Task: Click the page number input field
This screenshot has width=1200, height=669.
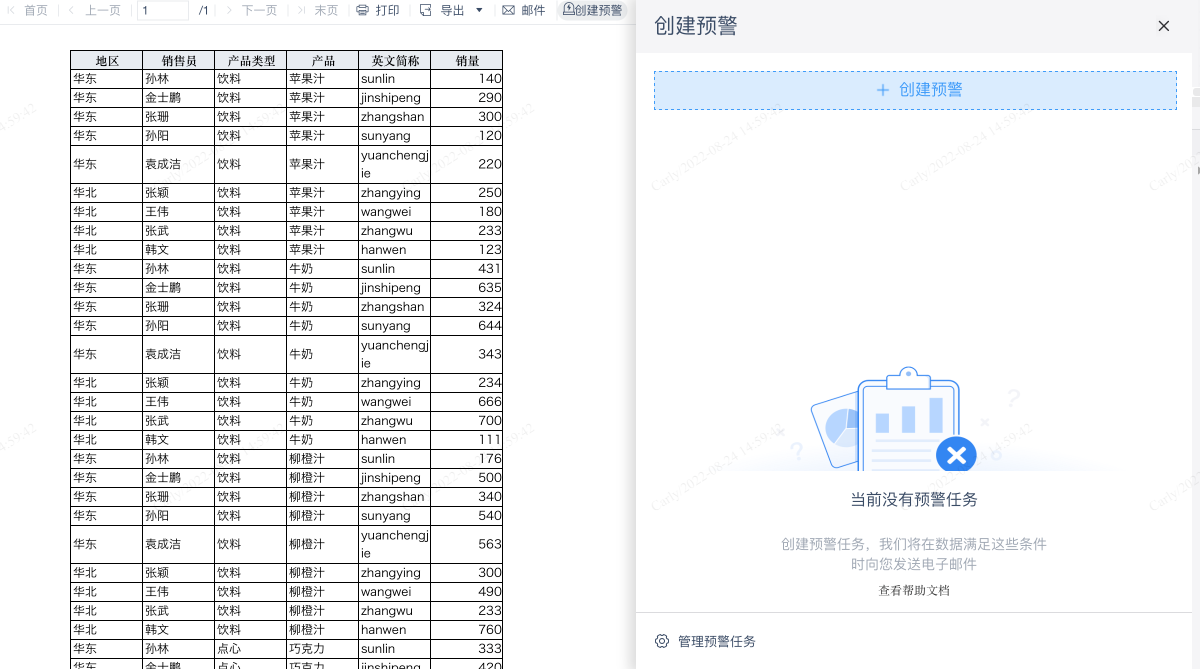Action: (x=163, y=10)
